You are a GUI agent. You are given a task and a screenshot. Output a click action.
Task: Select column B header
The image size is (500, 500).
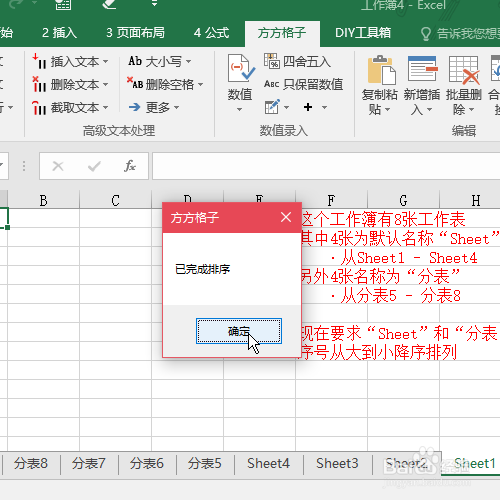pyautogui.click(x=44, y=200)
